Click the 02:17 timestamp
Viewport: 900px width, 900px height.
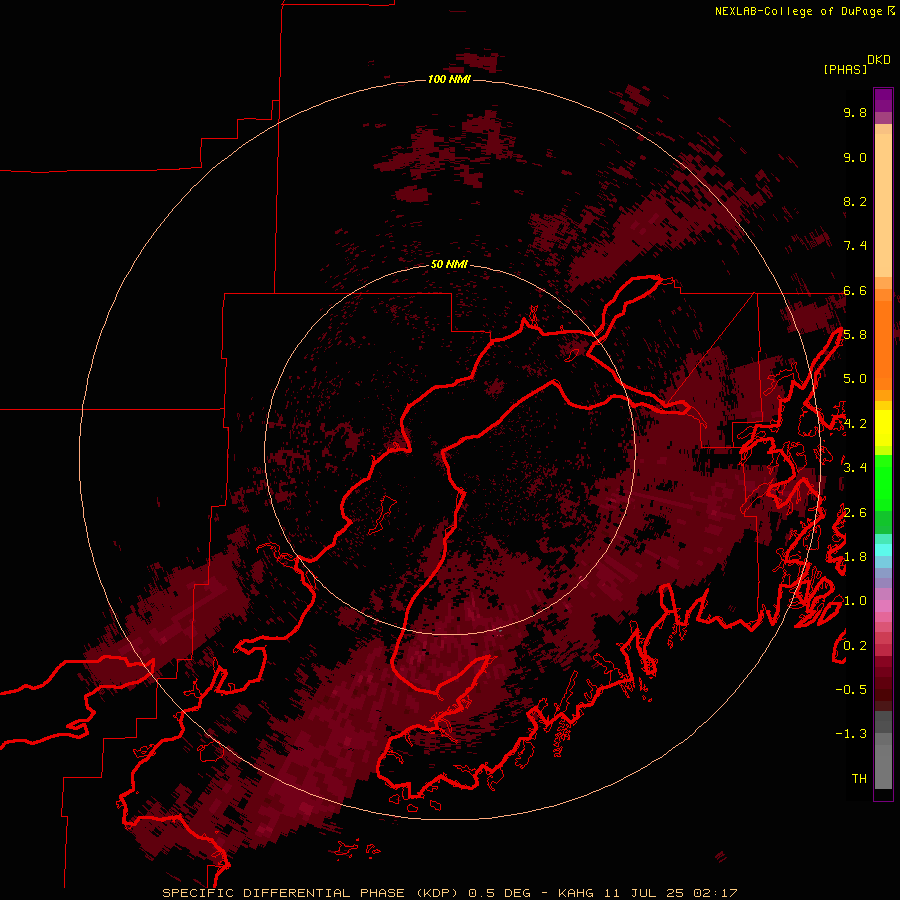pos(715,893)
